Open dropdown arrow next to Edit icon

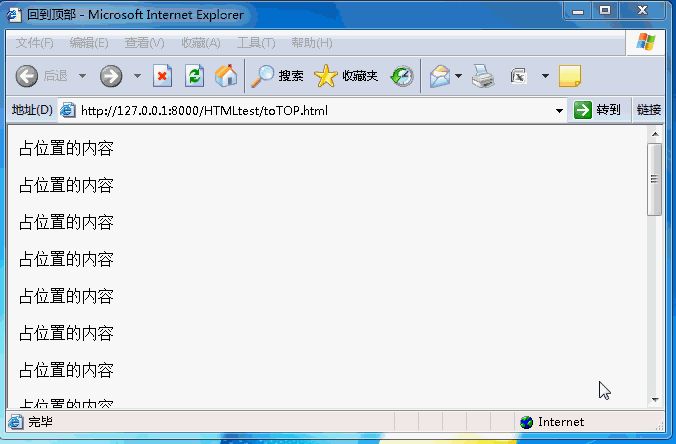(545, 76)
